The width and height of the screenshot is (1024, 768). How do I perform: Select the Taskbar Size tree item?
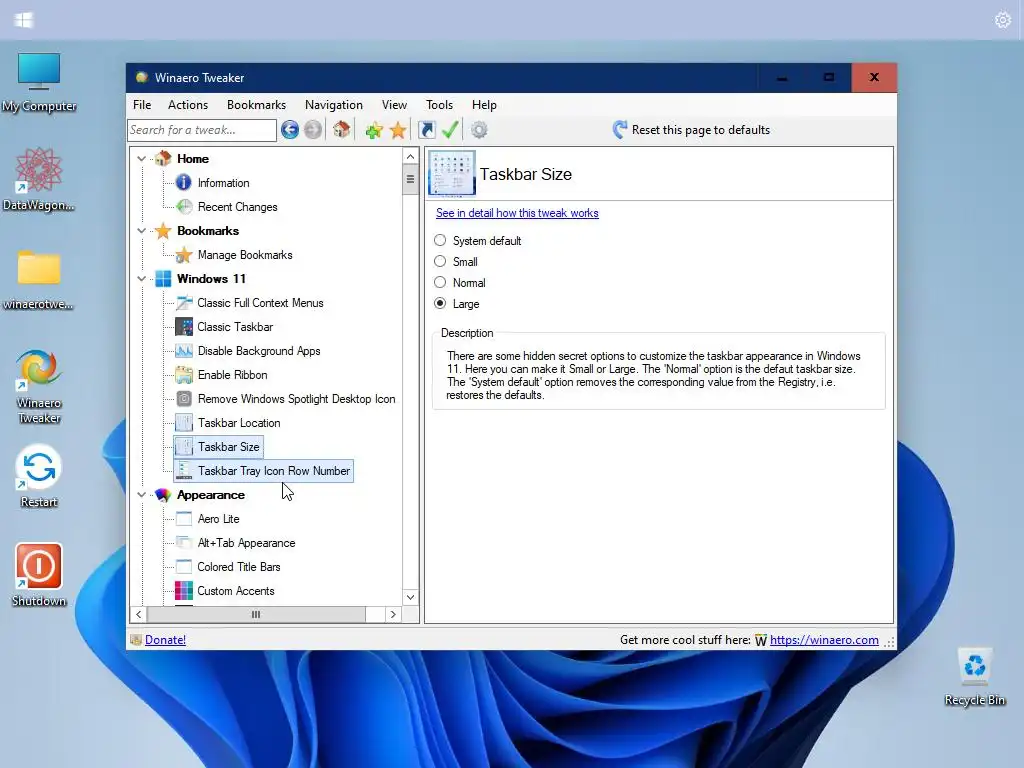pyautogui.click(x=219, y=447)
